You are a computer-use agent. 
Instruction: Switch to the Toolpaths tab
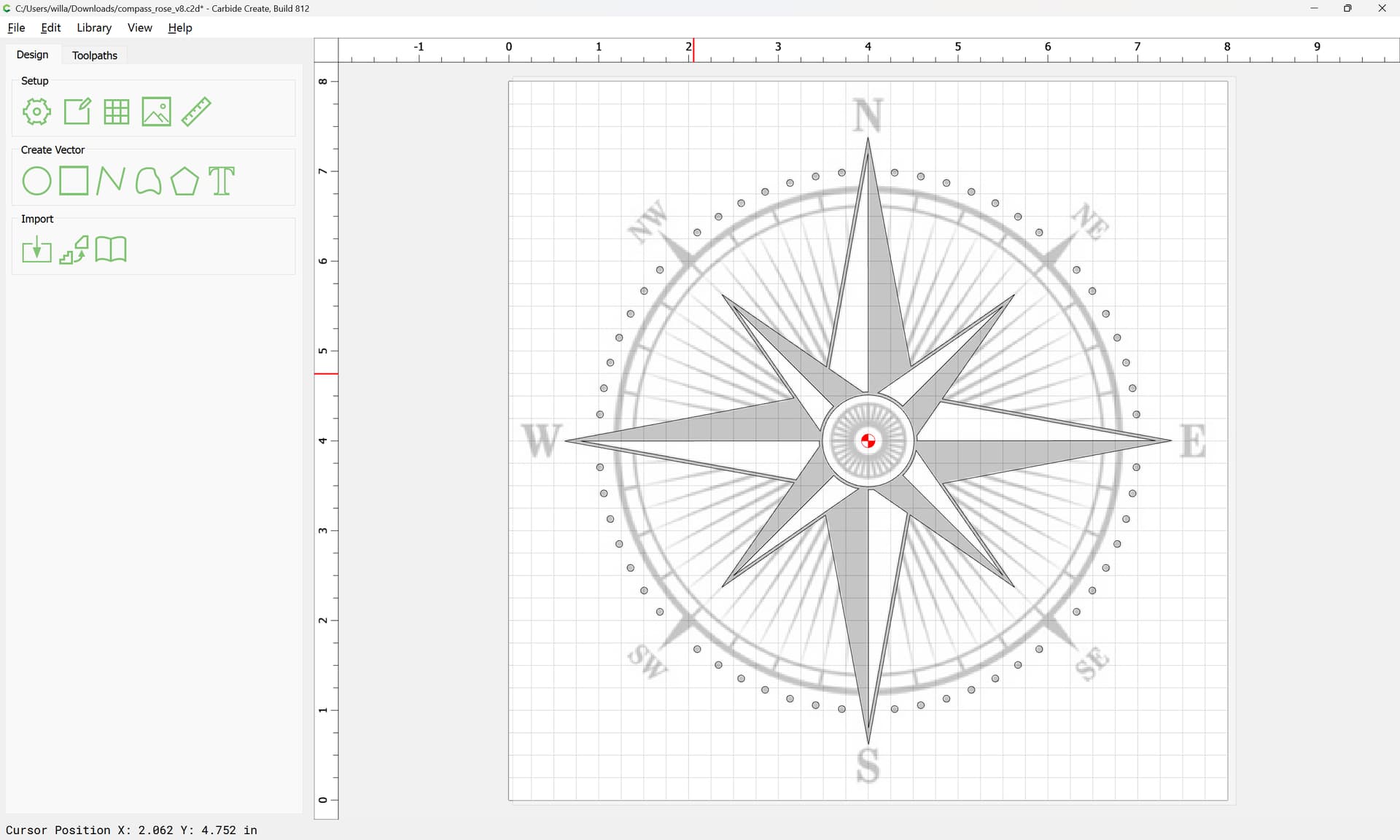(94, 55)
